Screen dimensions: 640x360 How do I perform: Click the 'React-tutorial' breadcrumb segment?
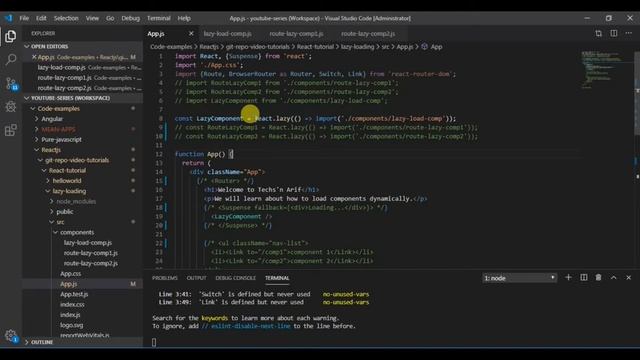tap(315, 47)
